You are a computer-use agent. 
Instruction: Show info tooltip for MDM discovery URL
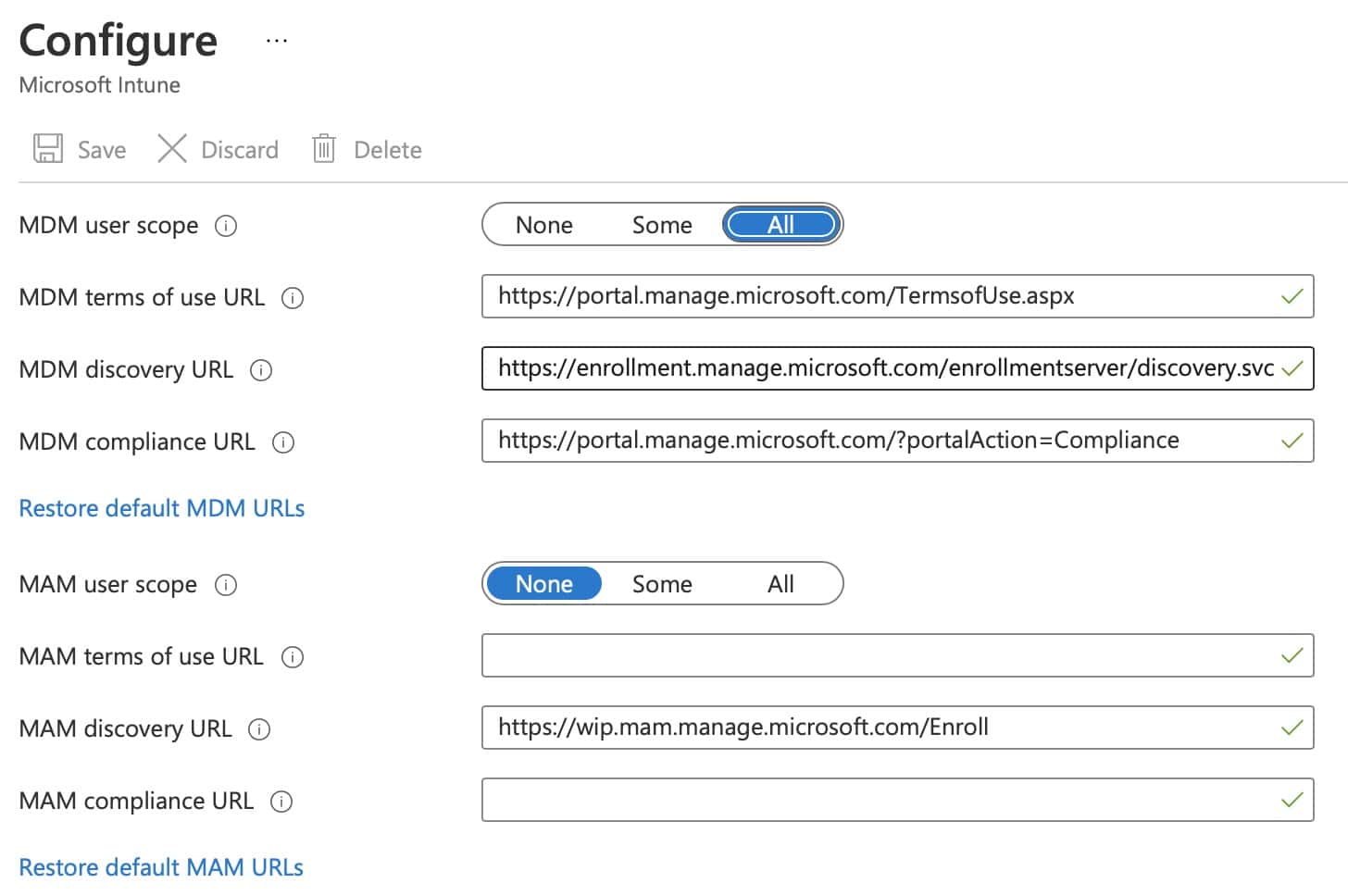pyautogui.click(x=261, y=370)
